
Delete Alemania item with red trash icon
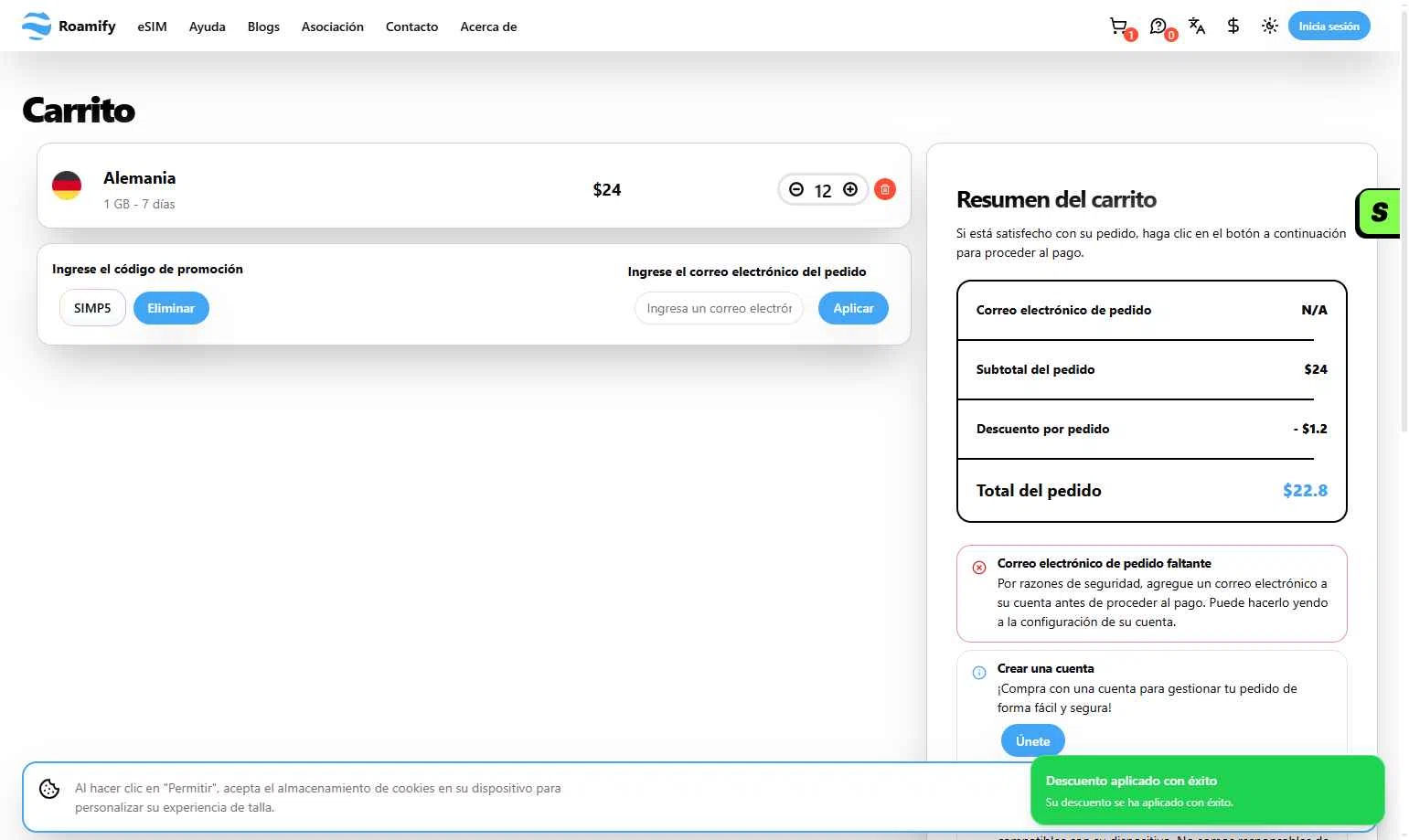(885, 189)
